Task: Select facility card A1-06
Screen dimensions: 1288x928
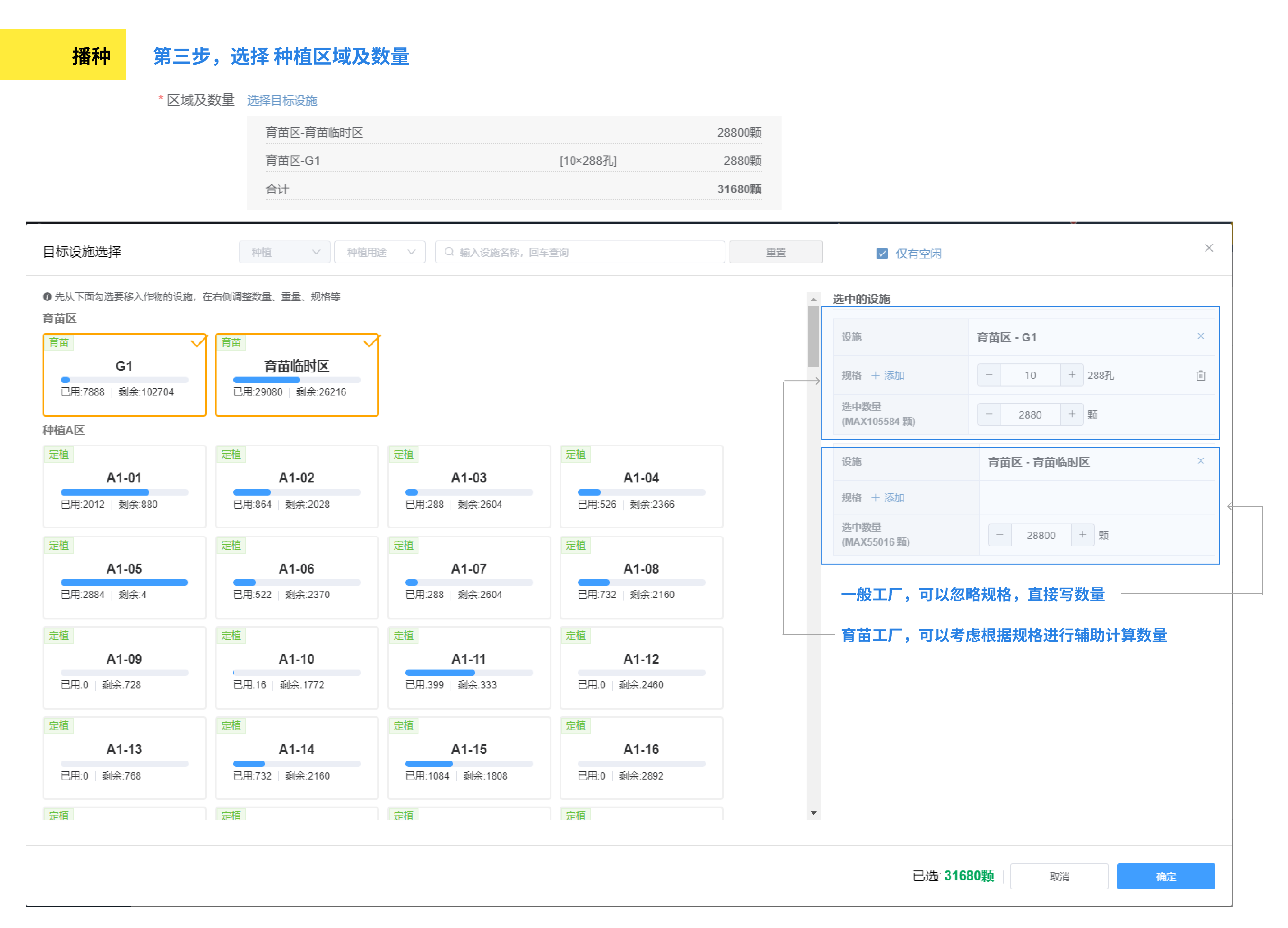Action: [296, 577]
